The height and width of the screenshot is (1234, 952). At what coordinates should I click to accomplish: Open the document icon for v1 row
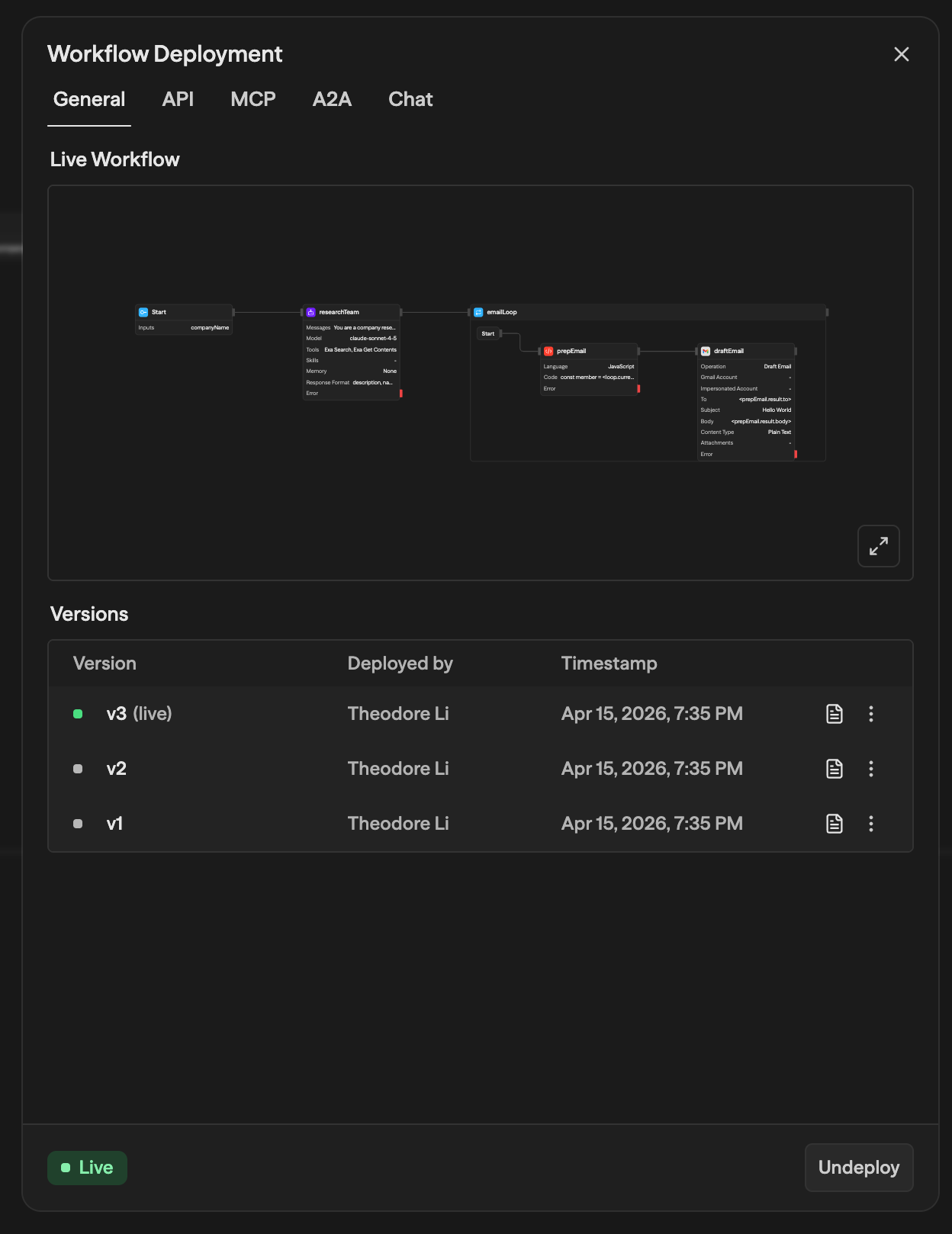[x=835, y=824]
